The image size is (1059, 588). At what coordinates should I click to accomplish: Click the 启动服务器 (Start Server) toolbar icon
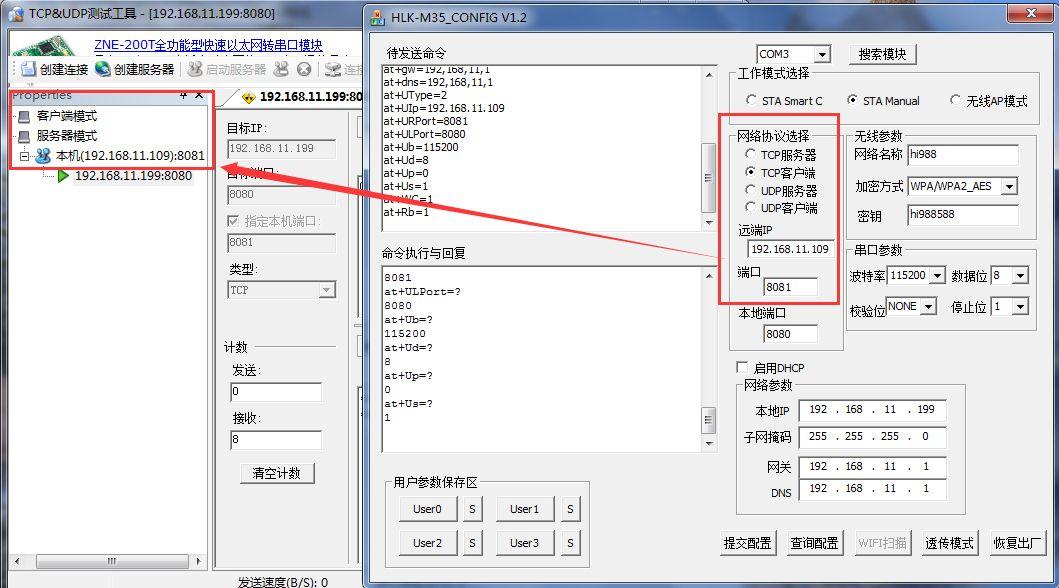[194, 69]
